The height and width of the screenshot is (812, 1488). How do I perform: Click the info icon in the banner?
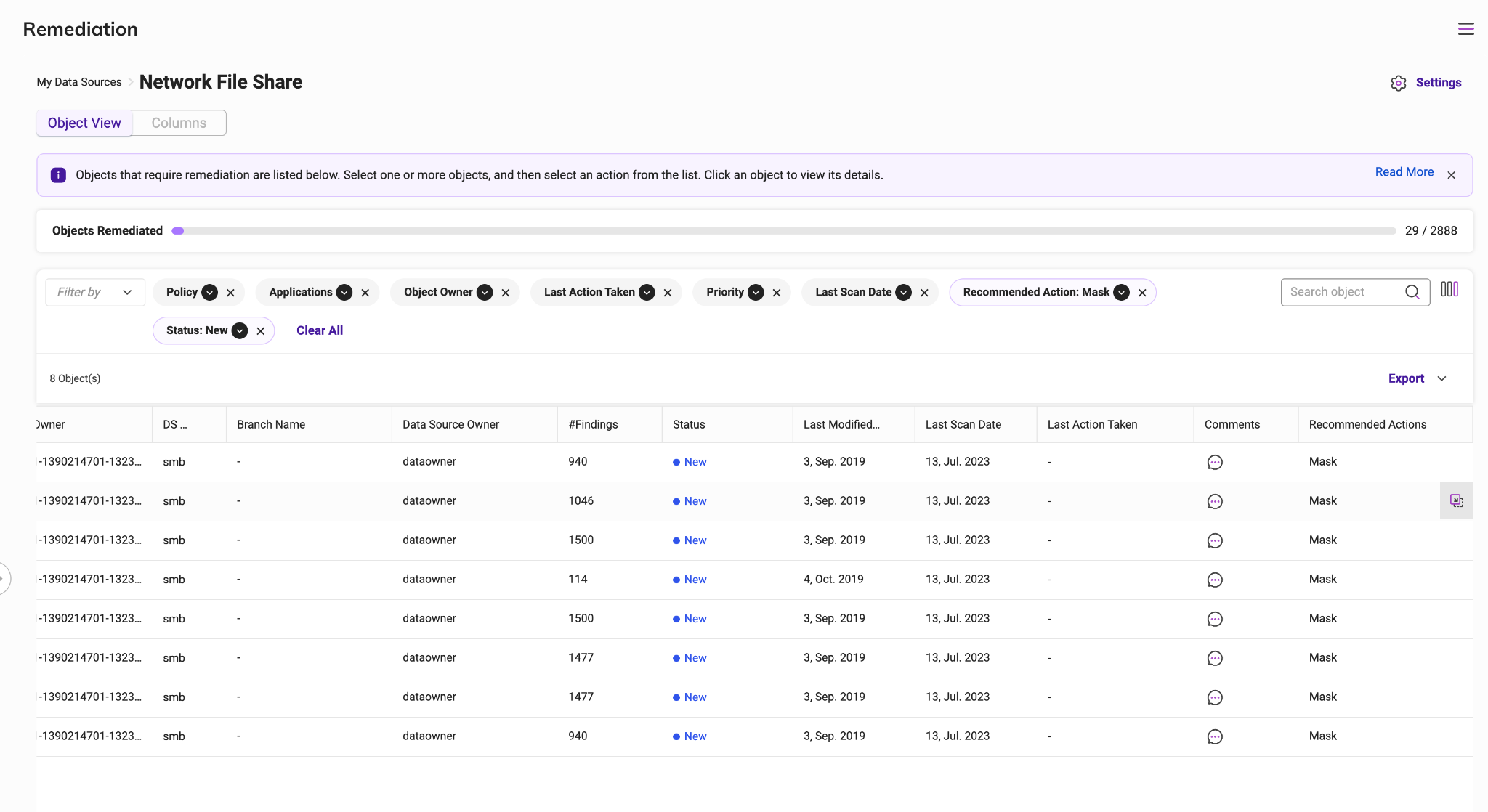click(58, 175)
